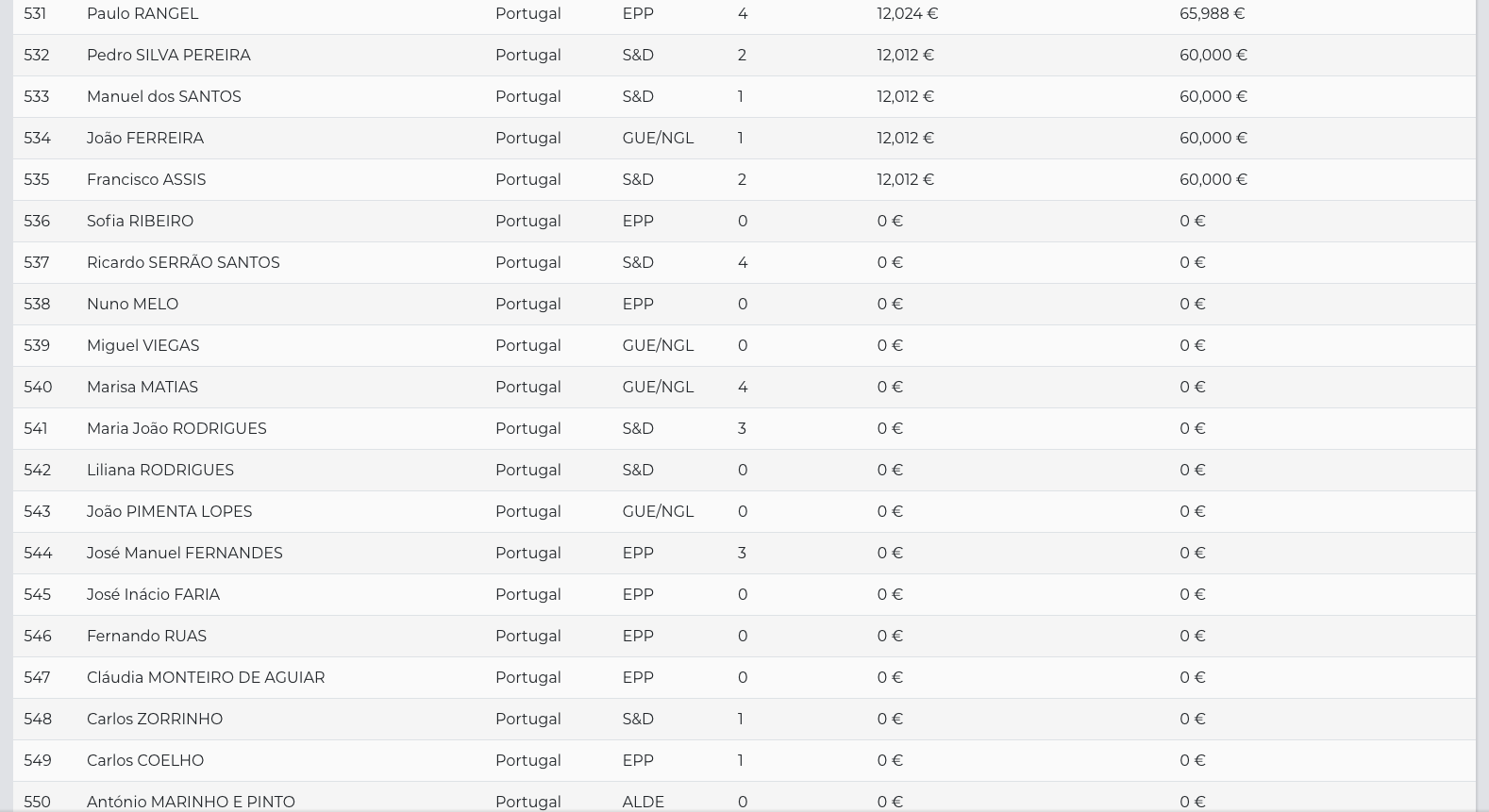Click on Sofia RIBEIRO

coord(140,222)
